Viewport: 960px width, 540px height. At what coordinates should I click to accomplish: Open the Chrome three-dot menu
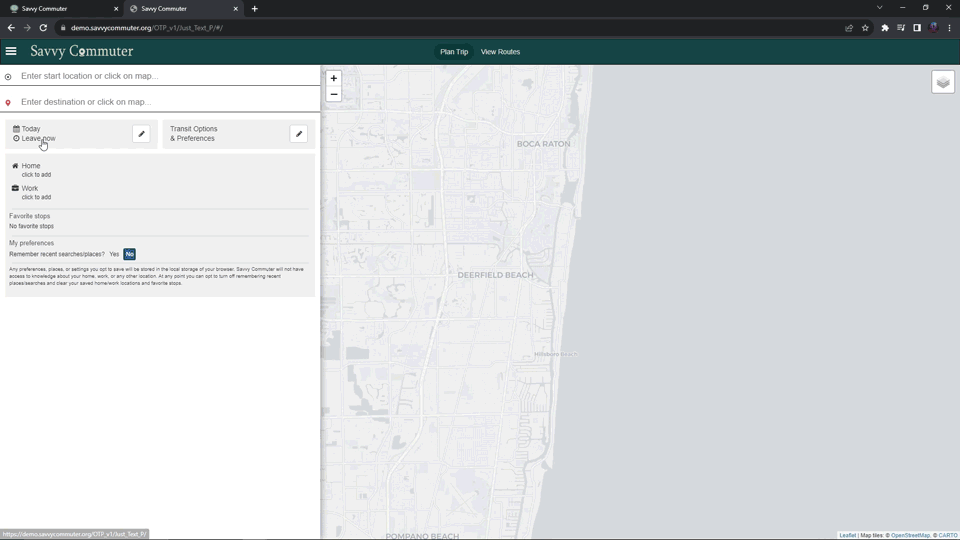click(949, 28)
